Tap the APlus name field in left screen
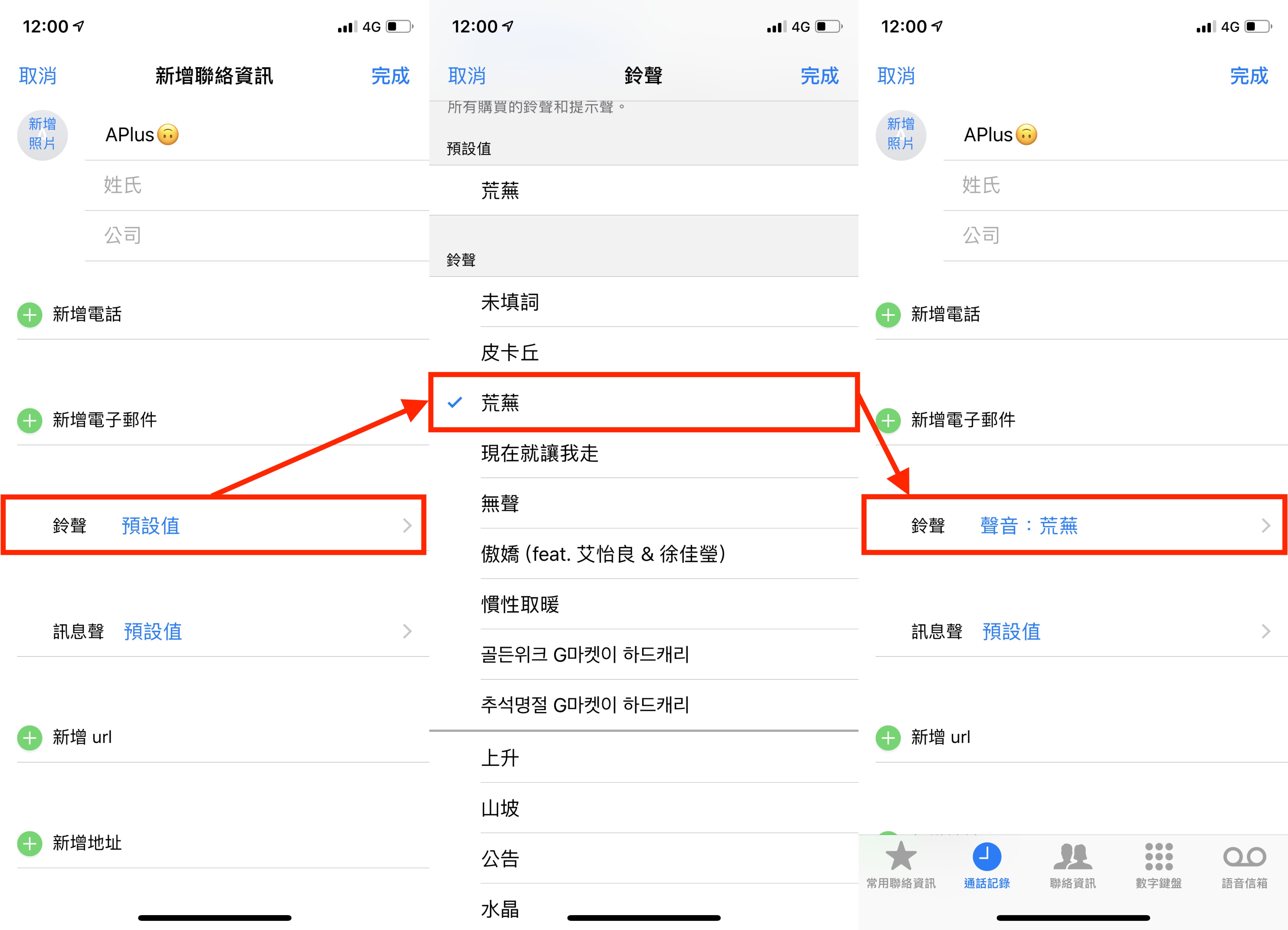 [257, 135]
